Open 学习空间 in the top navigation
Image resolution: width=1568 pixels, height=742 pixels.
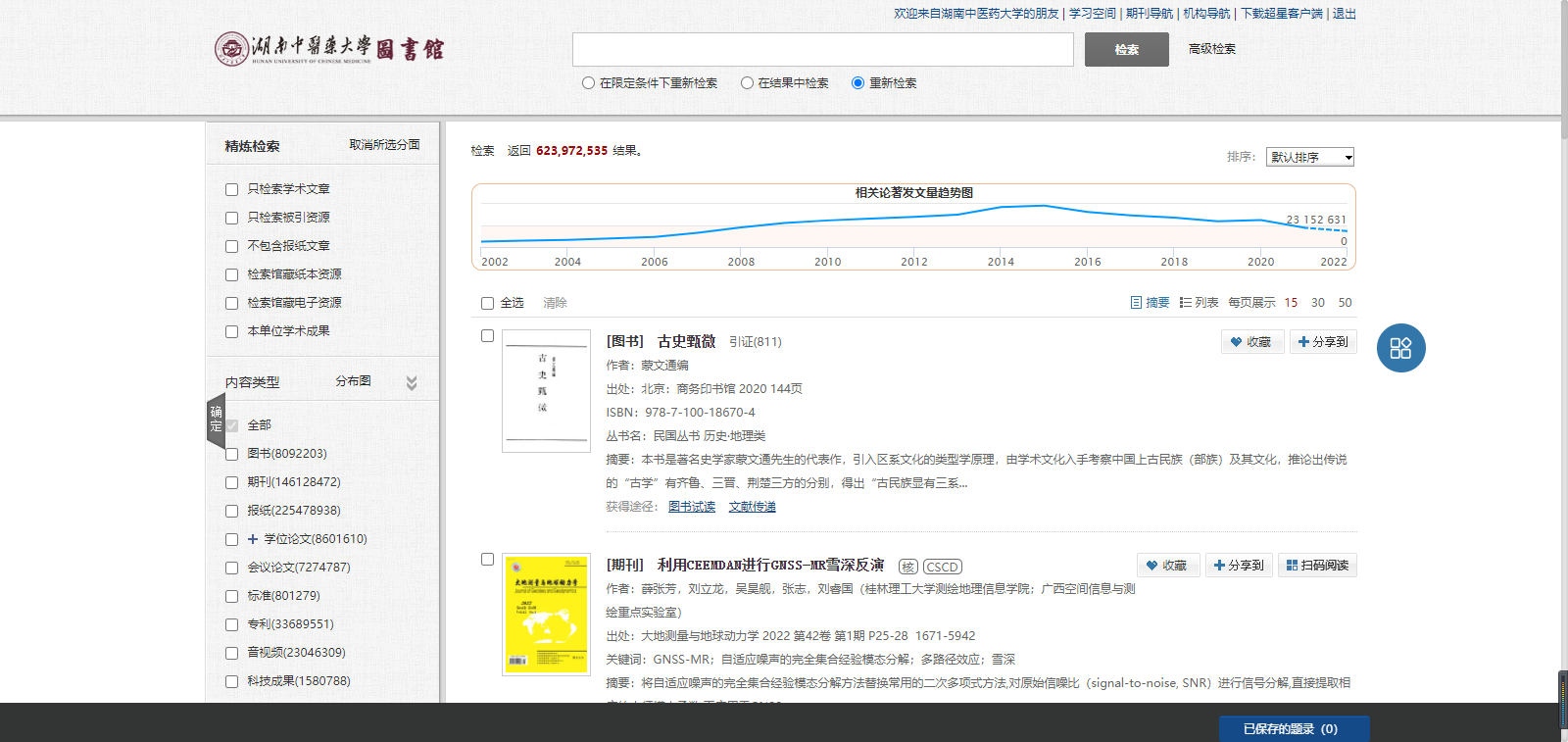(1092, 14)
